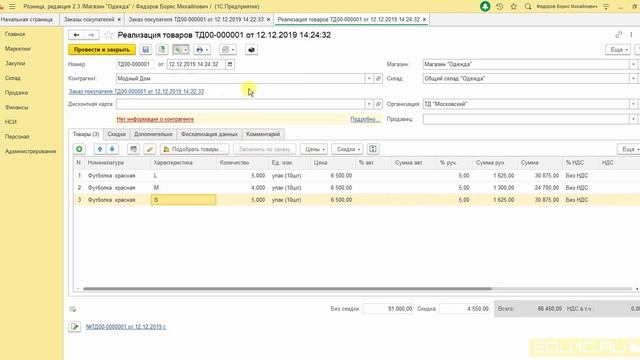Open the Склад section in sidebar
The image size is (640, 360).
(x=13, y=78)
